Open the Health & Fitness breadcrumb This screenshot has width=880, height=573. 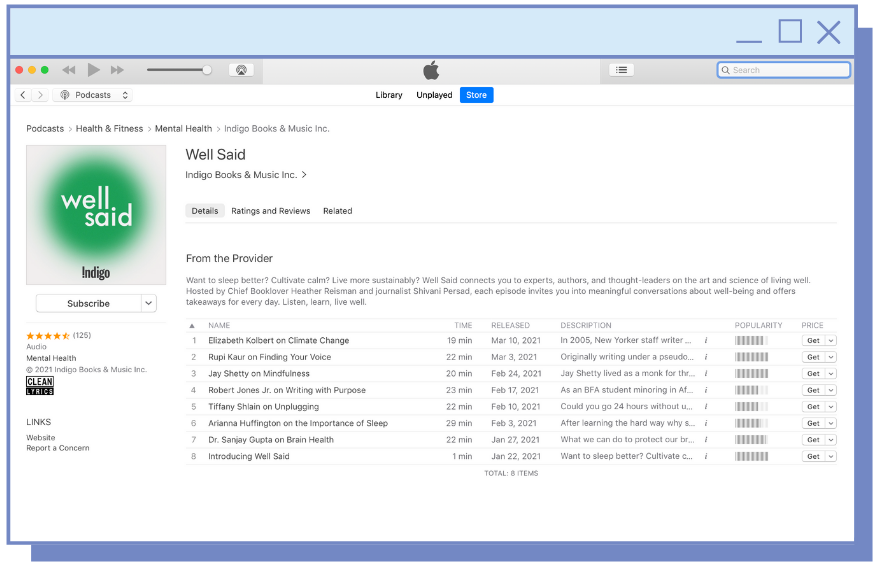point(109,129)
